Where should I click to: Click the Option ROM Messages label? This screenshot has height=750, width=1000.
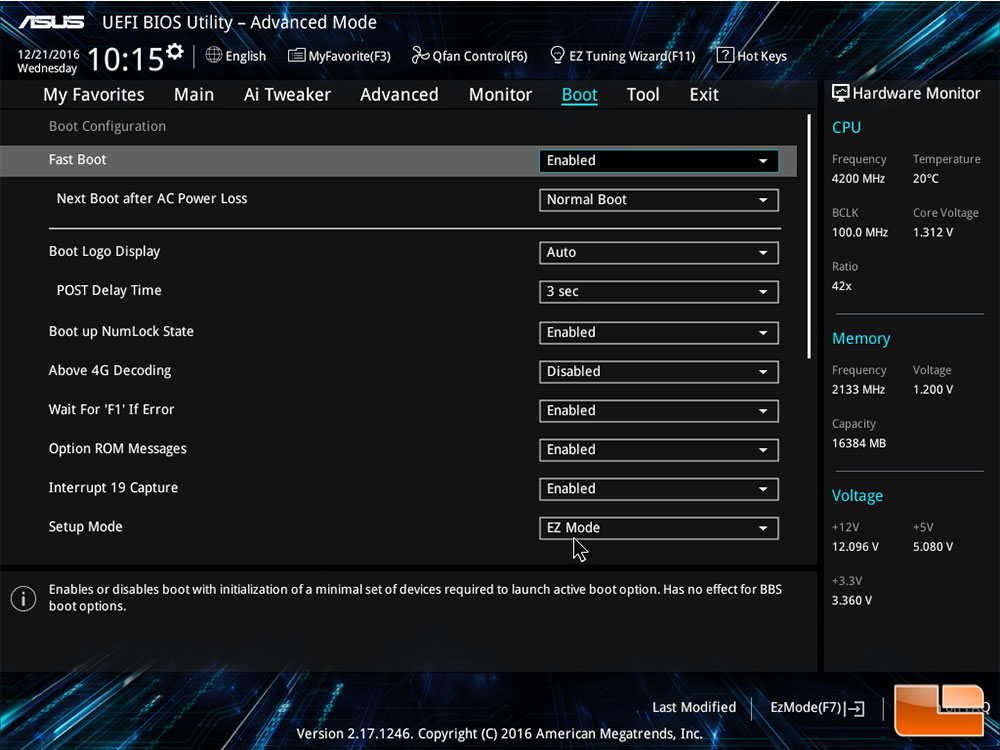pos(117,449)
